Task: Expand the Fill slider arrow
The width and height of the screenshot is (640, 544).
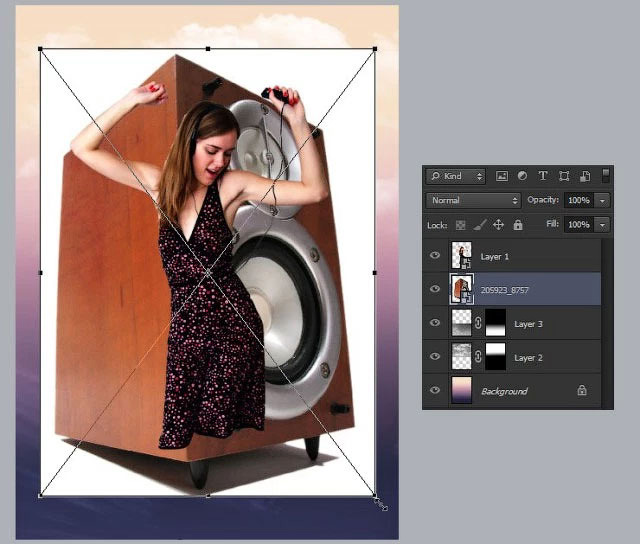Action: [602, 225]
